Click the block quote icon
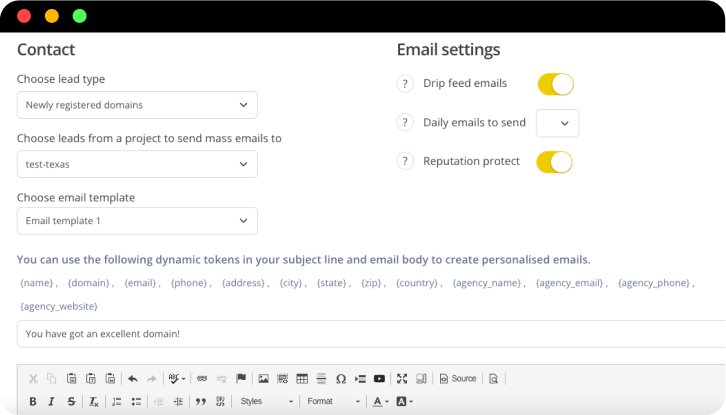Viewport: 726px width, 415px height. [201, 402]
